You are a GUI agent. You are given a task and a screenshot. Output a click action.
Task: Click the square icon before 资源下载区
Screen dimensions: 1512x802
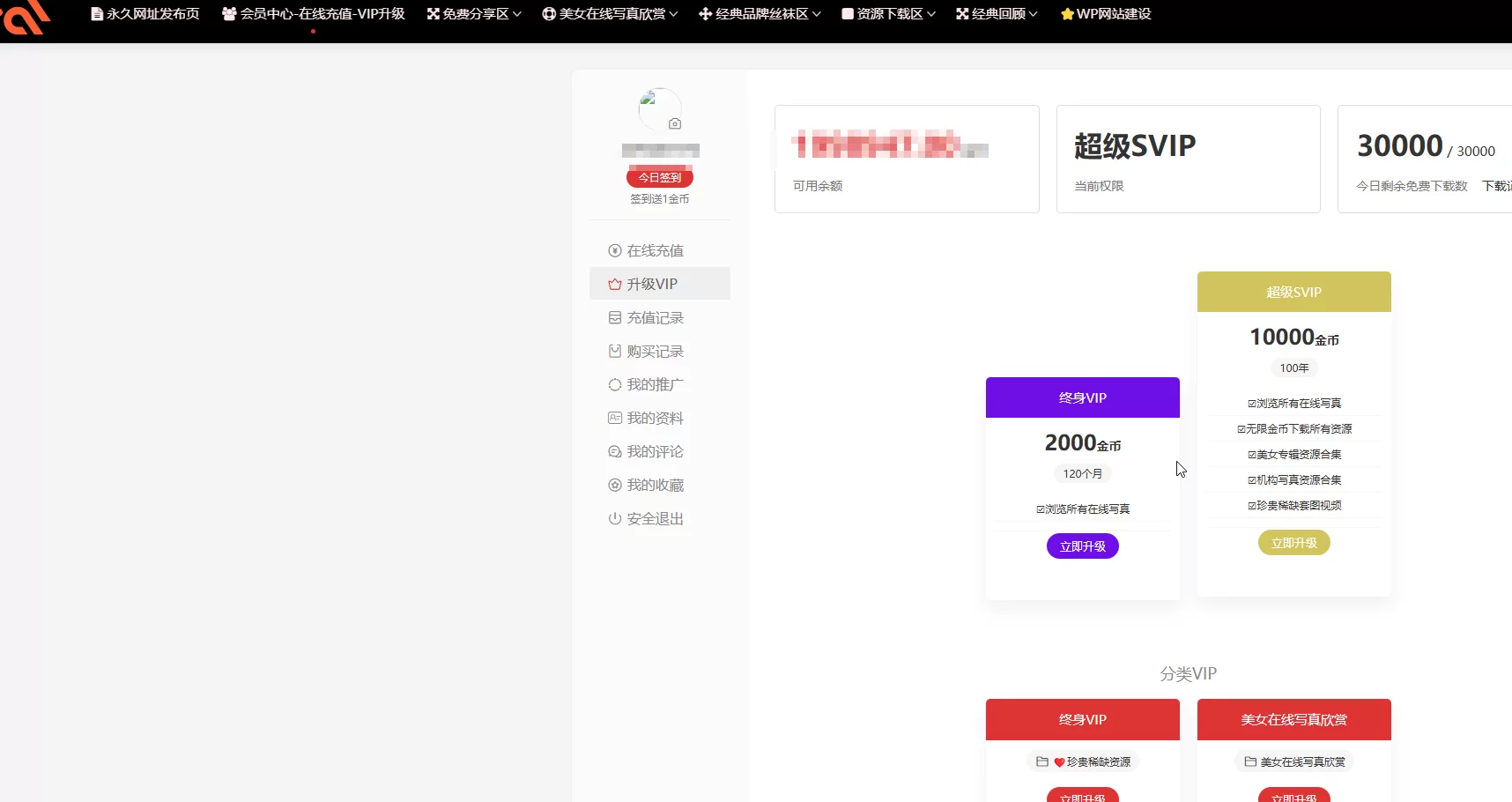coord(848,14)
